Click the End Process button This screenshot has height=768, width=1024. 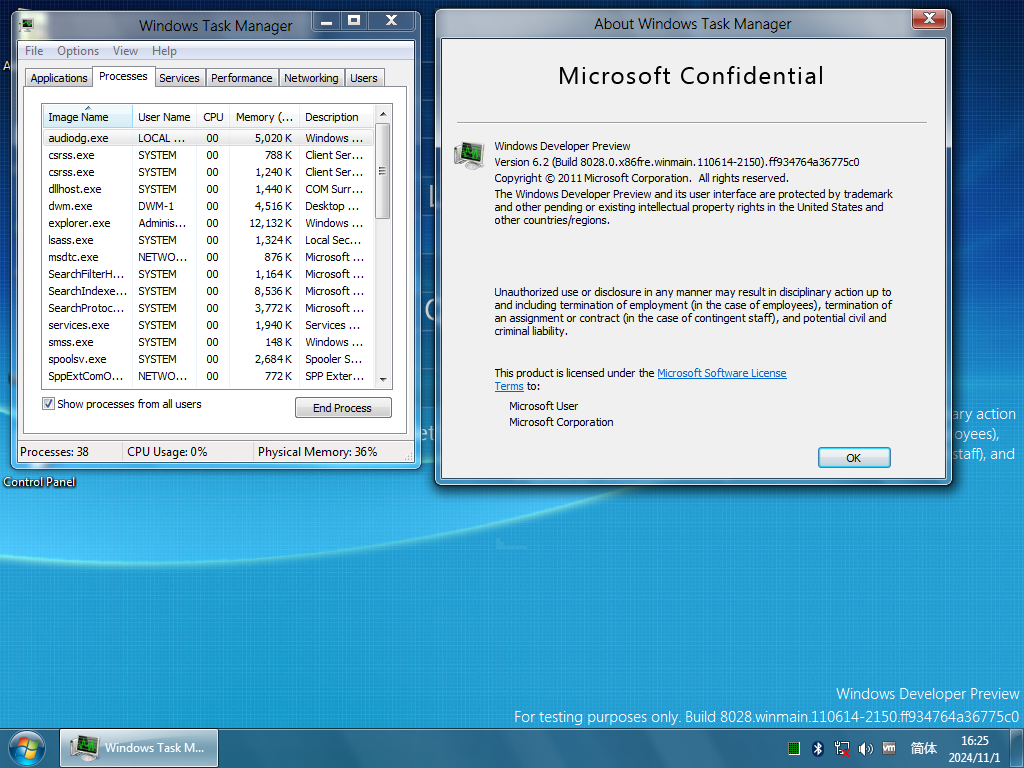point(343,408)
